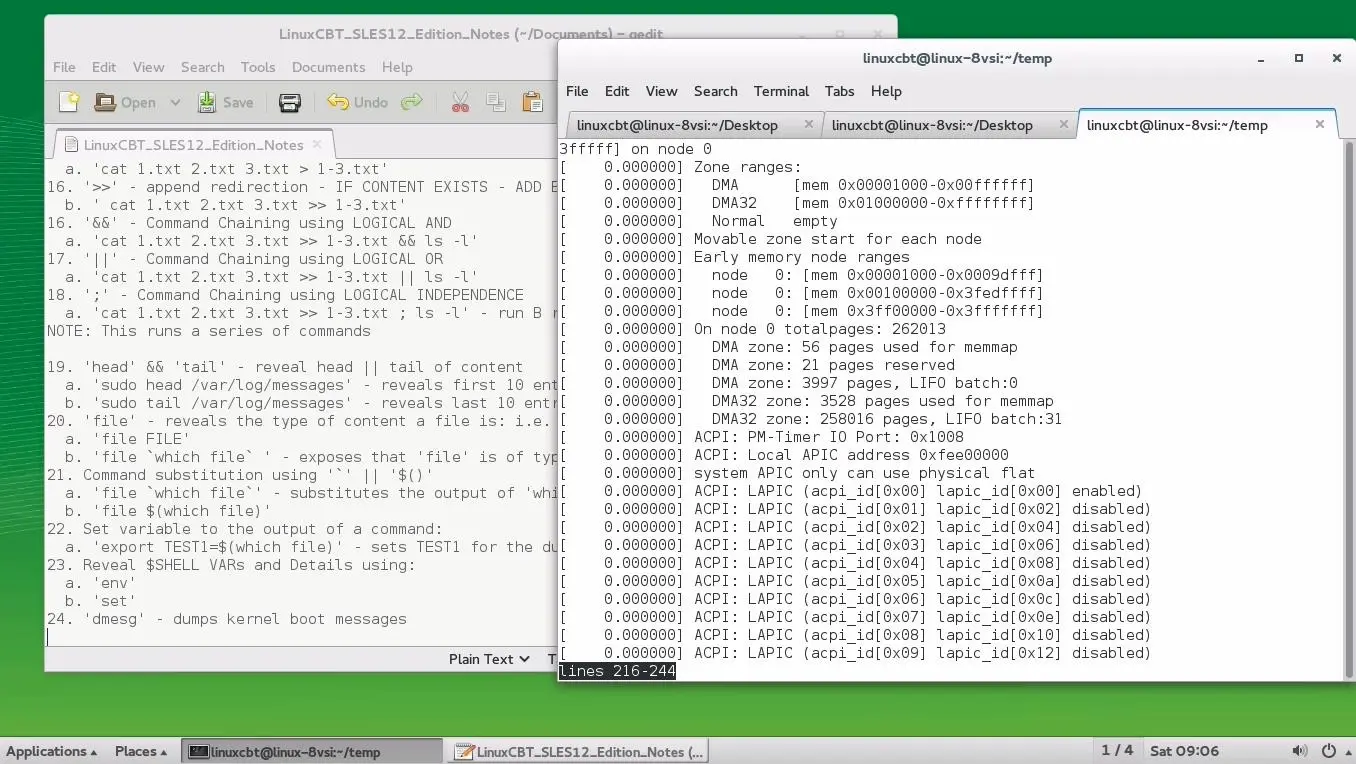Close the second ~/Desktop terminal tab
1356x764 pixels.
click(x=1065, y=125)
